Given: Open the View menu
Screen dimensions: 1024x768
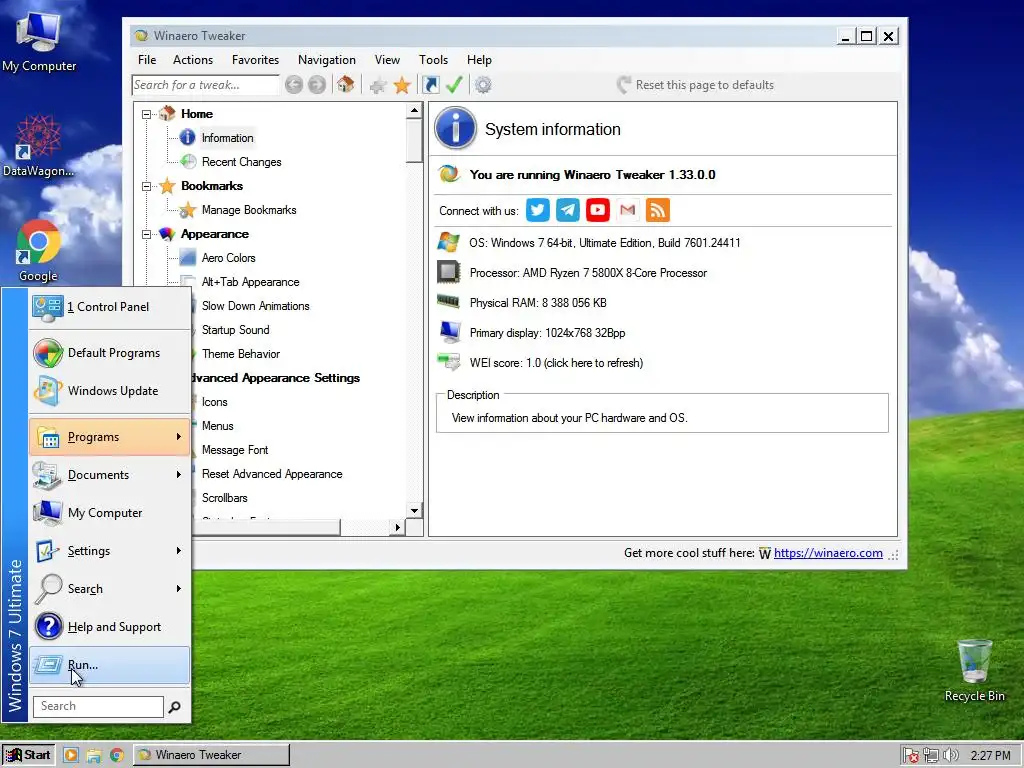Looking at the screenshot, I should click(x=387, y=60).
